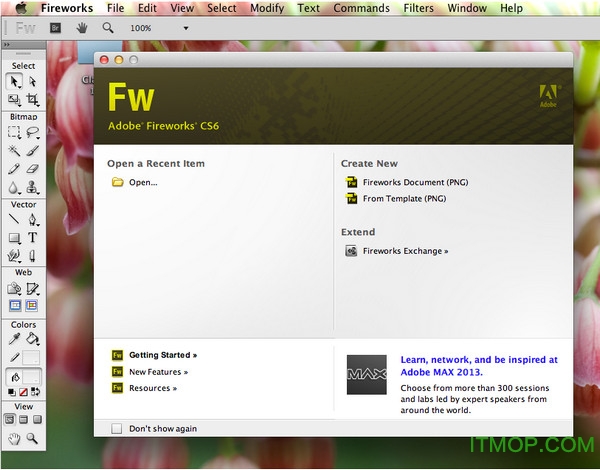Select the Subselection tool
The width and height of the screenshot is (600, 470).
[33, 82]
